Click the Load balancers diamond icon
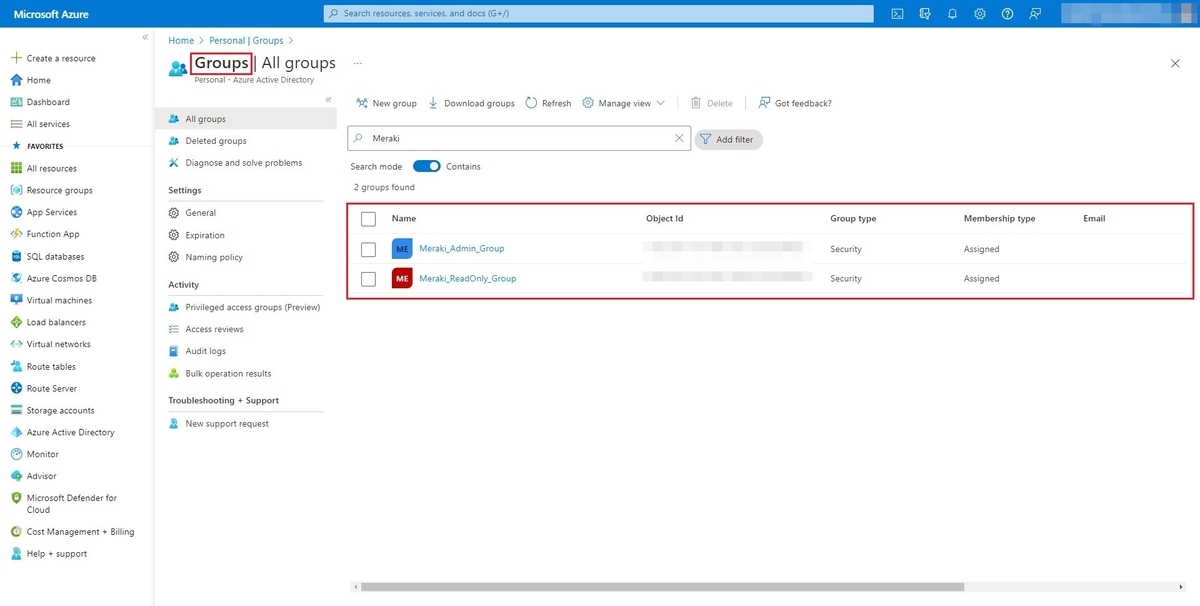This screenshot has width=1200, height=606. pyautogui.click(x=16, y=322)
